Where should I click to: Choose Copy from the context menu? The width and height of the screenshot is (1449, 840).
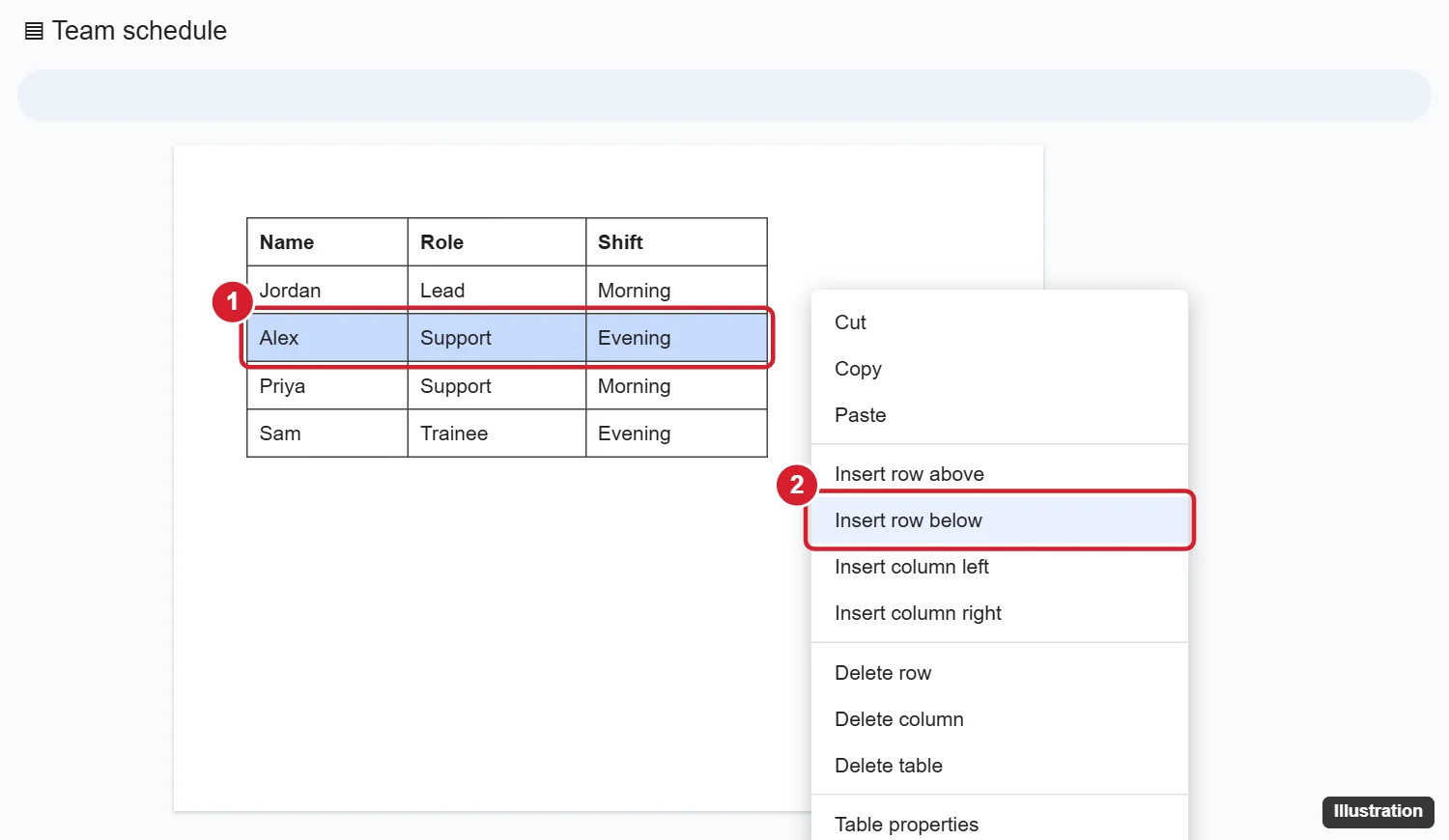pyautogui.click(x=1000, y=369)
